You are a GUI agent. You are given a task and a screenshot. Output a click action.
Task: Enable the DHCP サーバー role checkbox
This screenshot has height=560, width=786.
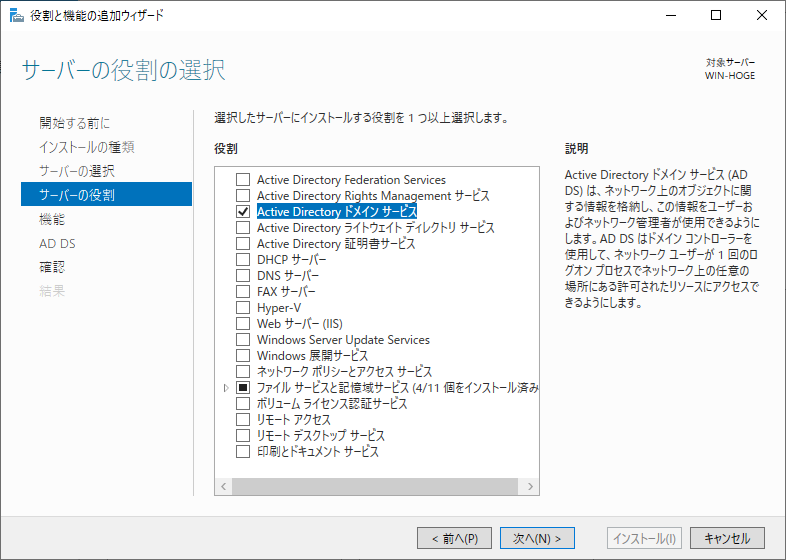[243, 260]
